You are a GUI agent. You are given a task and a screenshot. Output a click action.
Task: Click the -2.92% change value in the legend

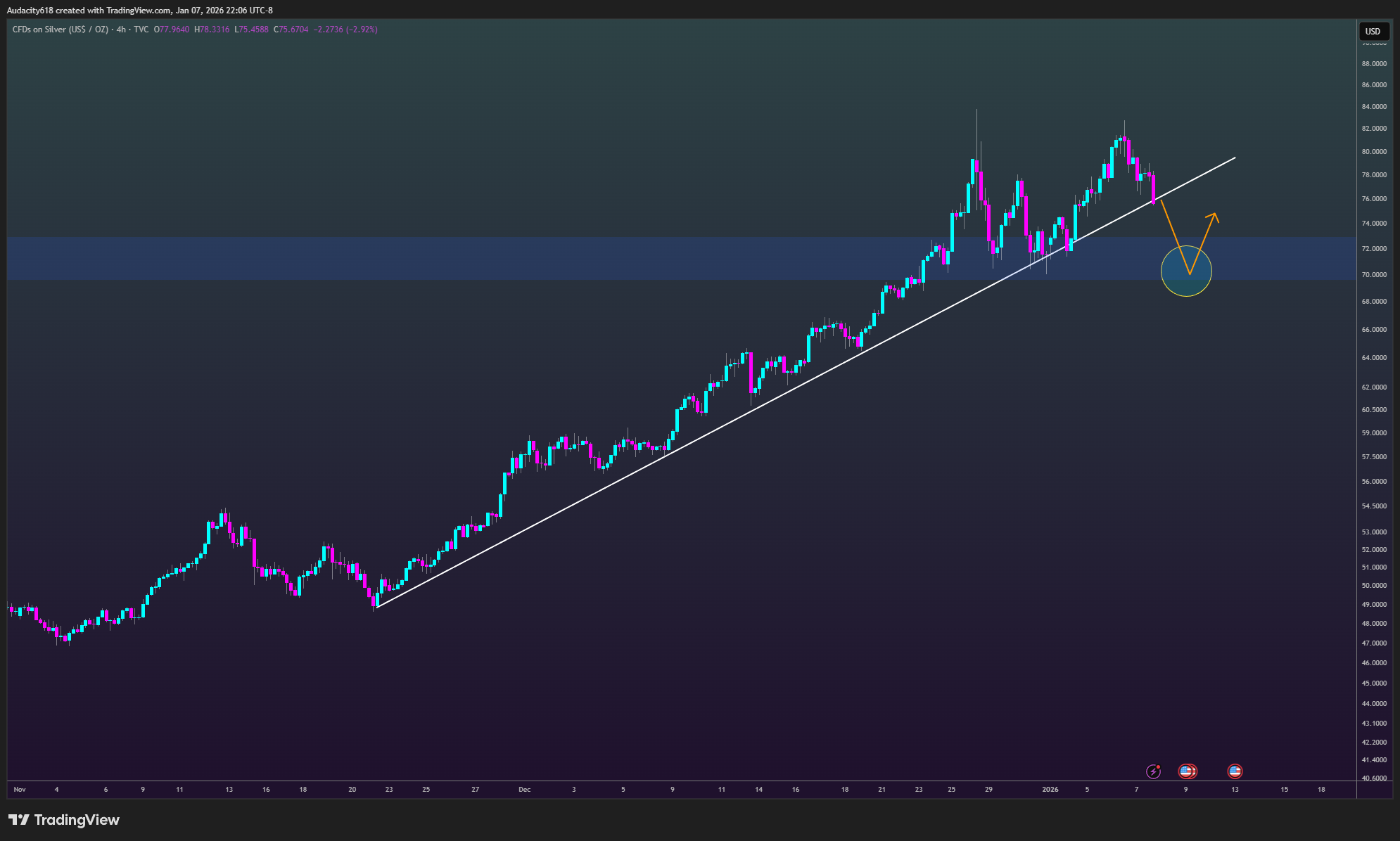click(362, 30)
